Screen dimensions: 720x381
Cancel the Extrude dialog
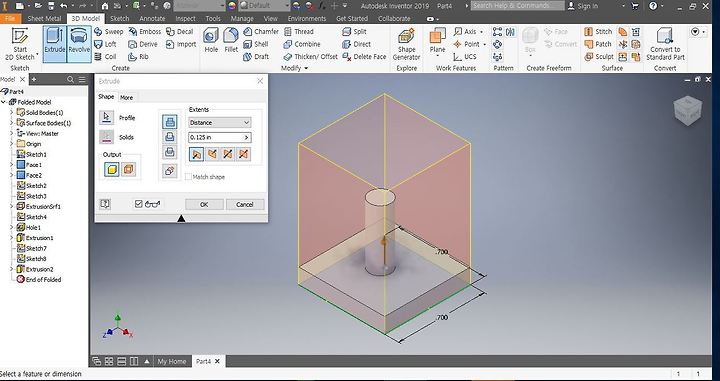tap(245, 204)
